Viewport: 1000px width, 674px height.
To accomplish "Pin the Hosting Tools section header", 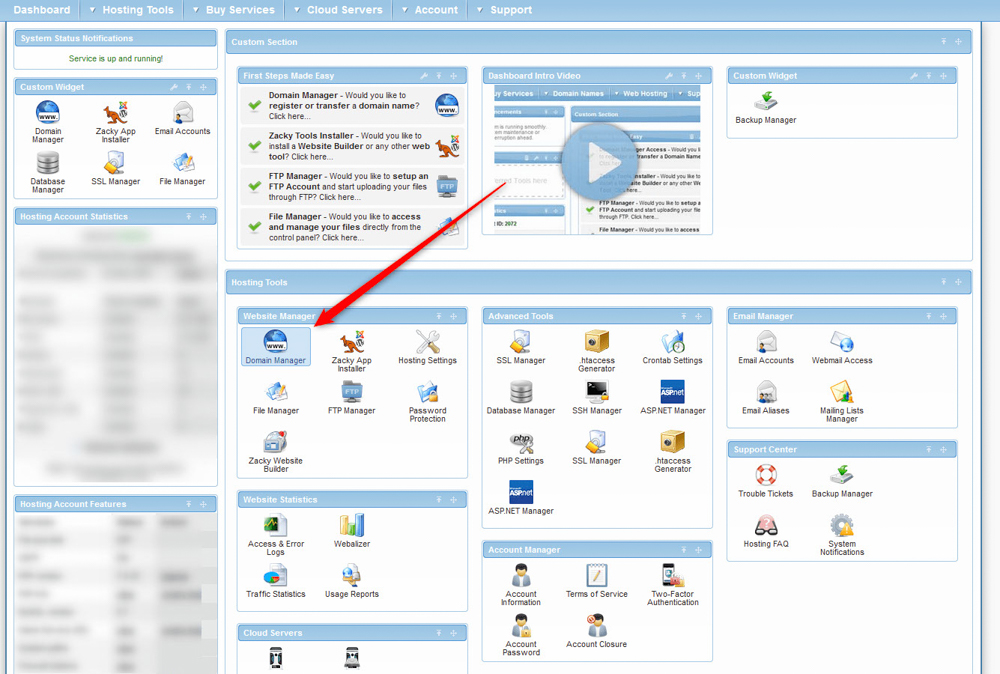I will 944,281.
